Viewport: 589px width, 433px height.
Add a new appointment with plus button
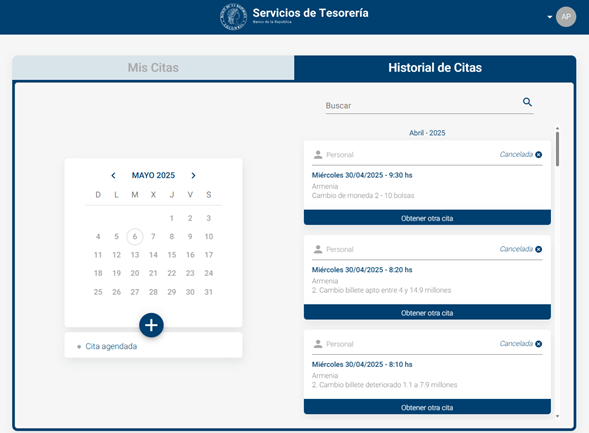point(151,325)
